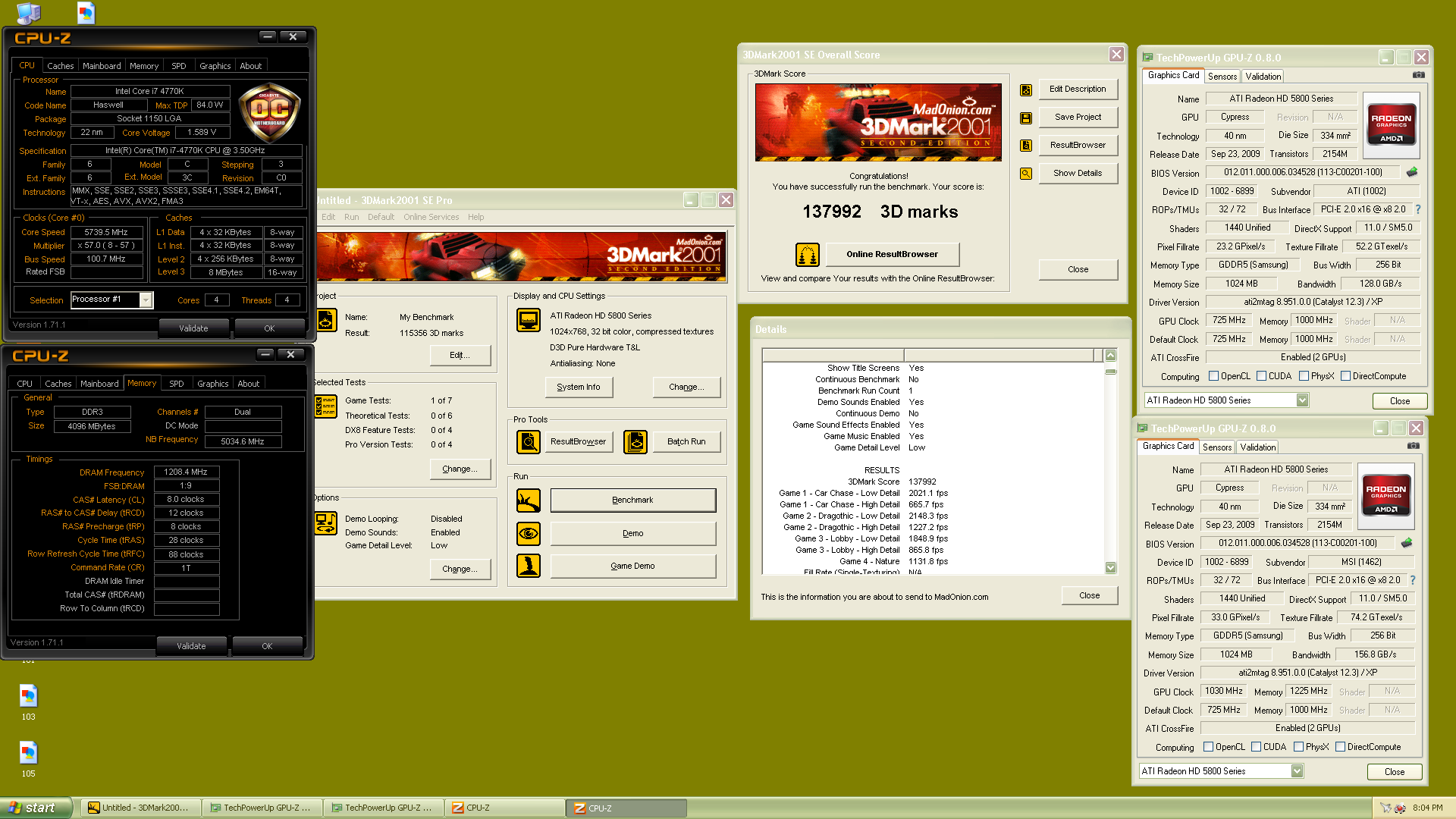1456x819 pixels.
Task: Click Save Project button
Action: point(1078,118)
